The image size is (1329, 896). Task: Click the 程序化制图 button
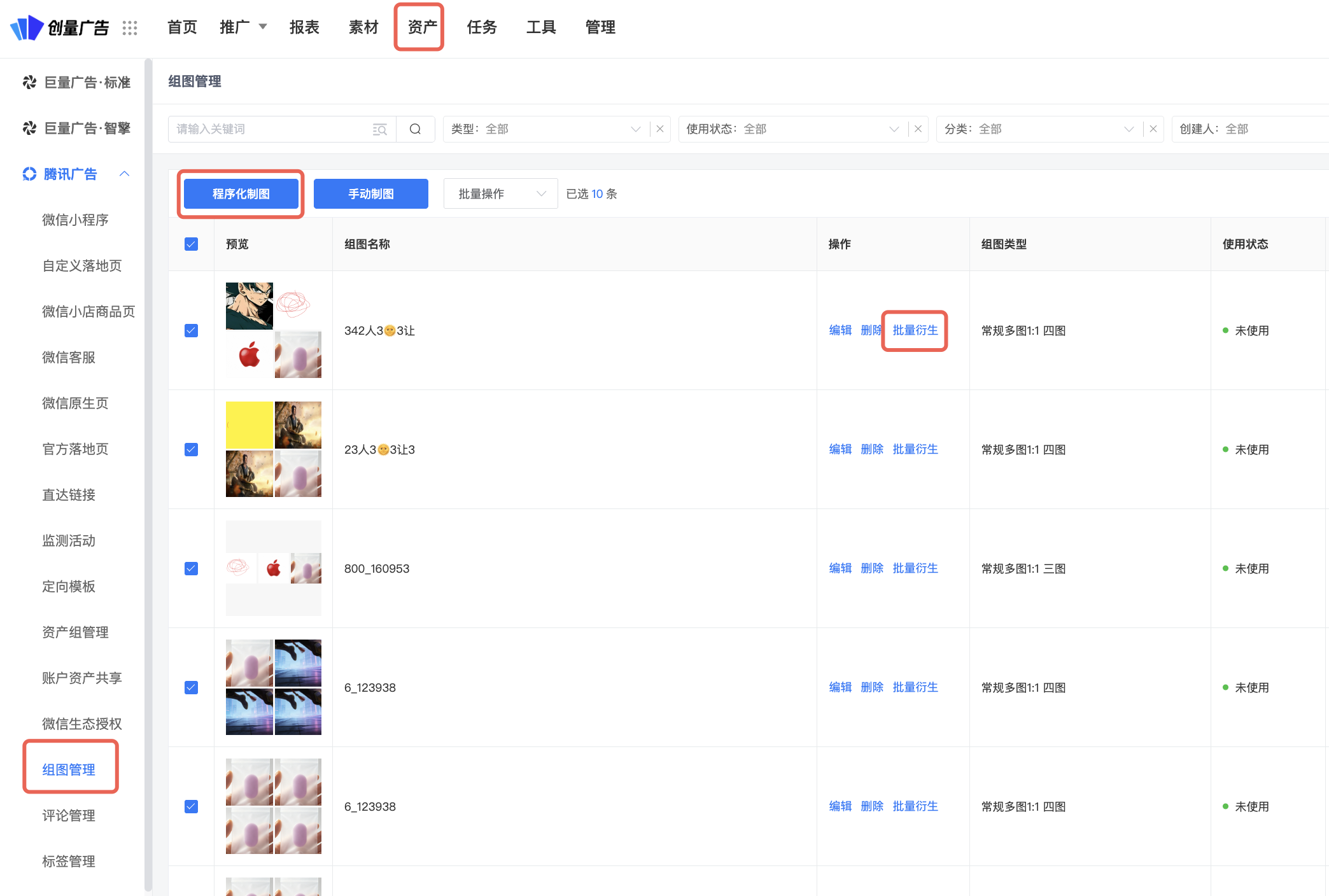(x=241, y=193)
